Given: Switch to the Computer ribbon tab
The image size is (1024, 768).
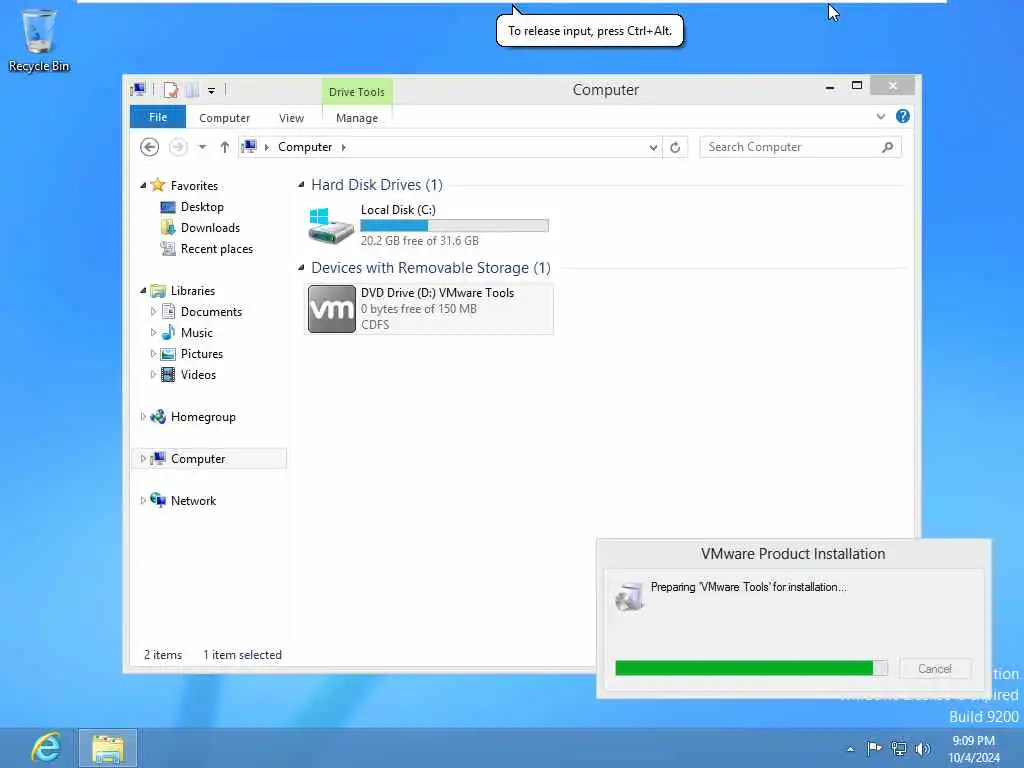Looking at the screenshot, I should click(225, 118).
